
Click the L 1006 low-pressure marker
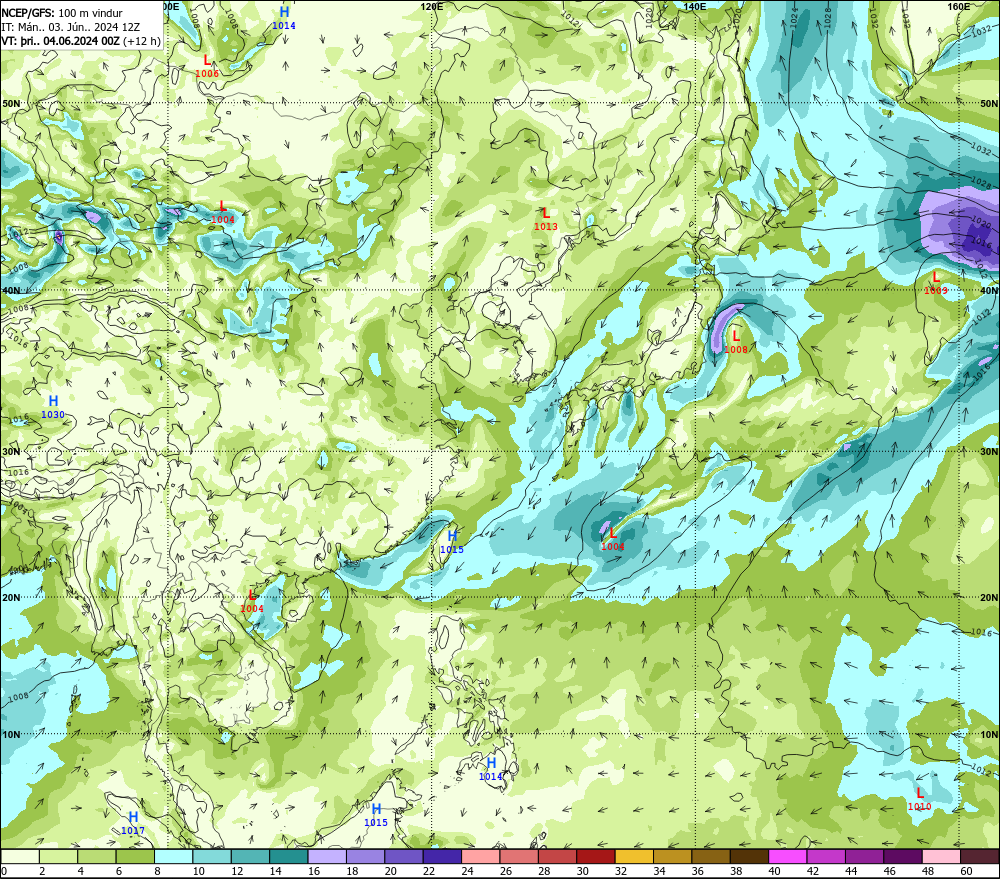pos(207,66)
